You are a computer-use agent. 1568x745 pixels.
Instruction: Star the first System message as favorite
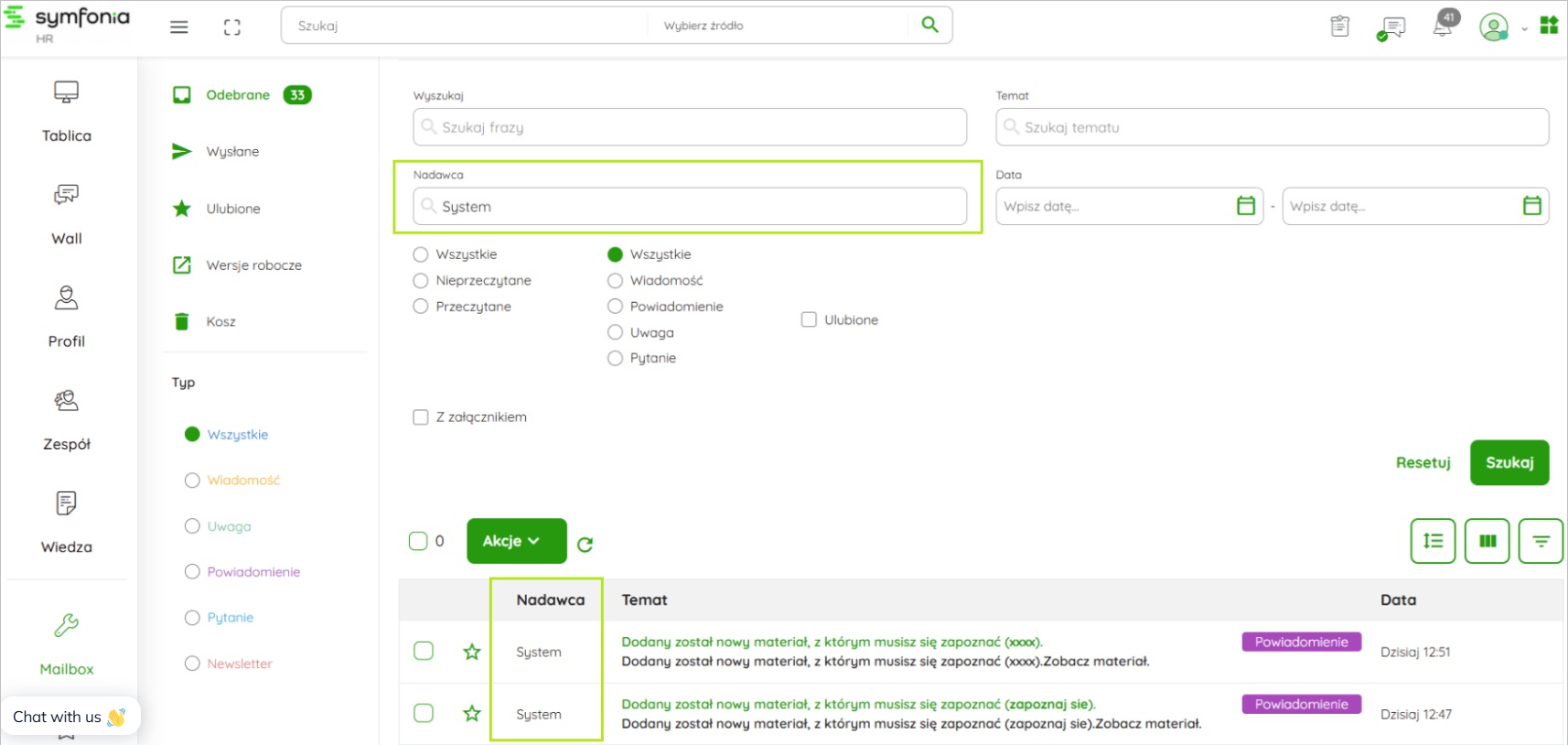tap(472, 652)
